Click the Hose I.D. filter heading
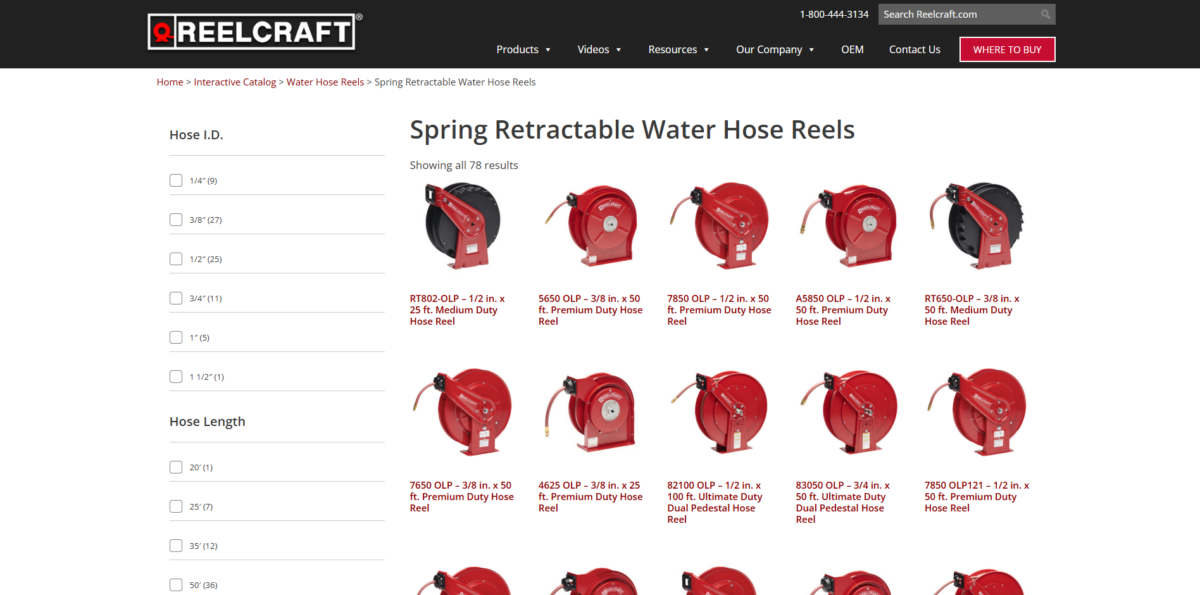 [196, 135]
